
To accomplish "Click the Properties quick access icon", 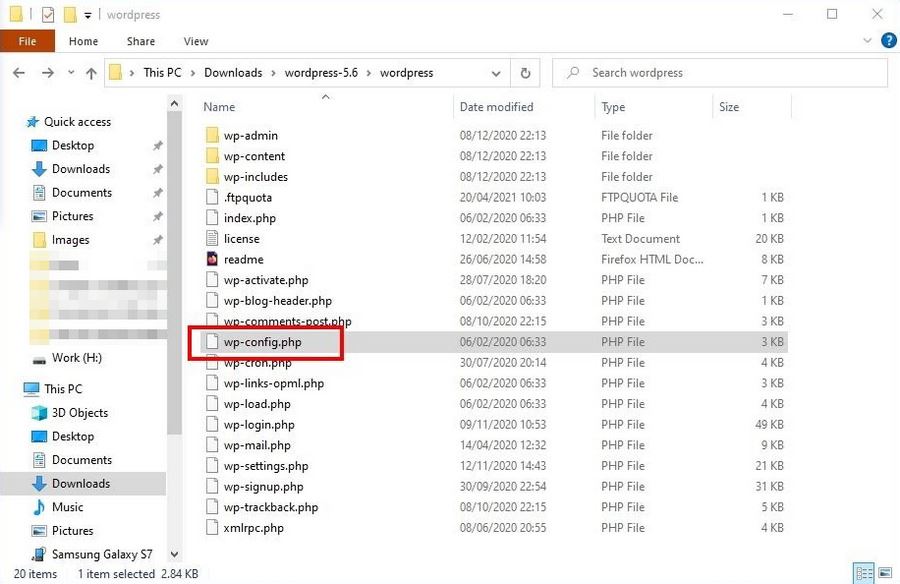I will click(x=48, y=14).
